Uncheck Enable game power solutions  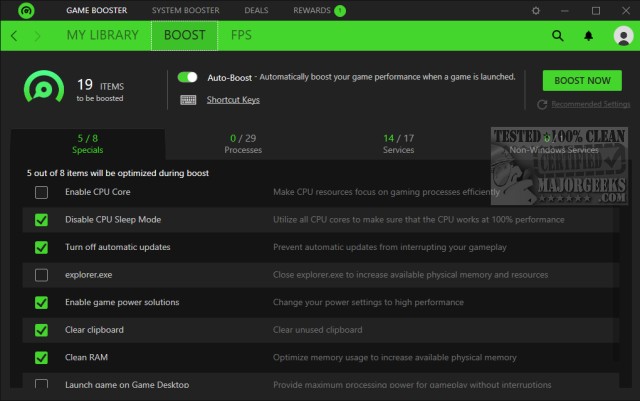coord(41,302)
